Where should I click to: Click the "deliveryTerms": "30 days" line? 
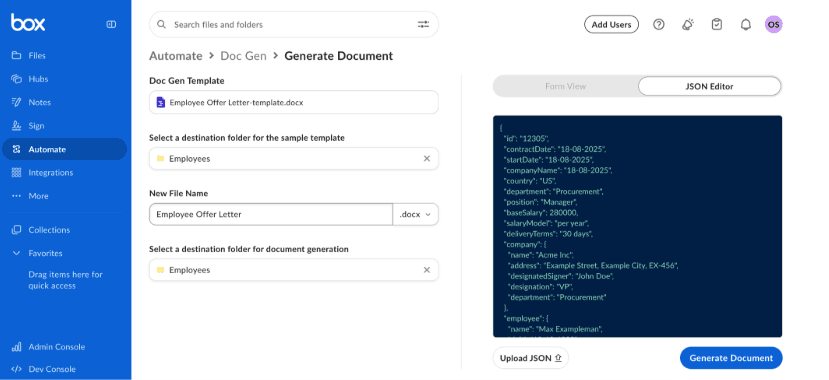[x=549, y=234]
